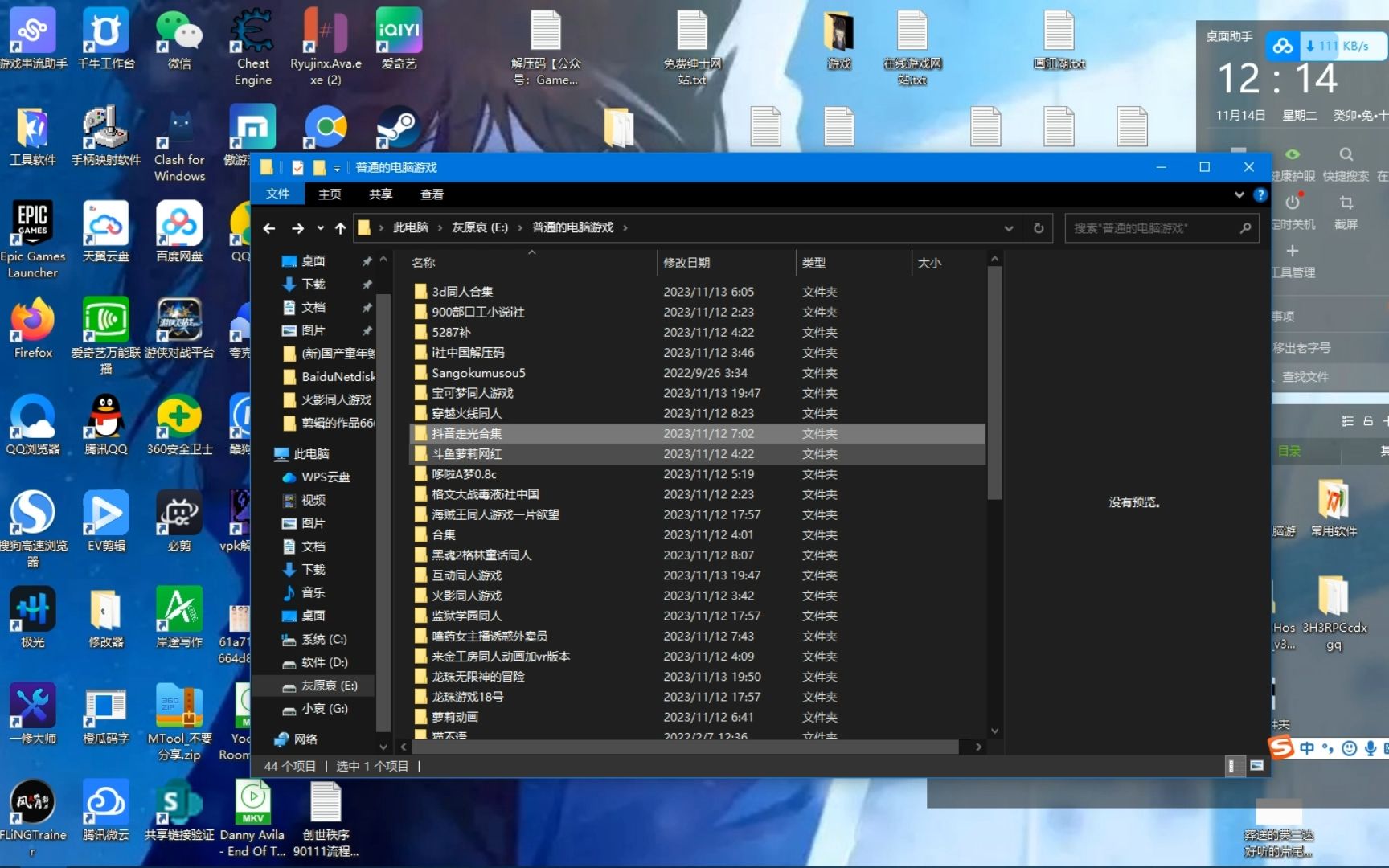Switch to large icons view in status bar
1389x868 pixels.
point(1256,766)
